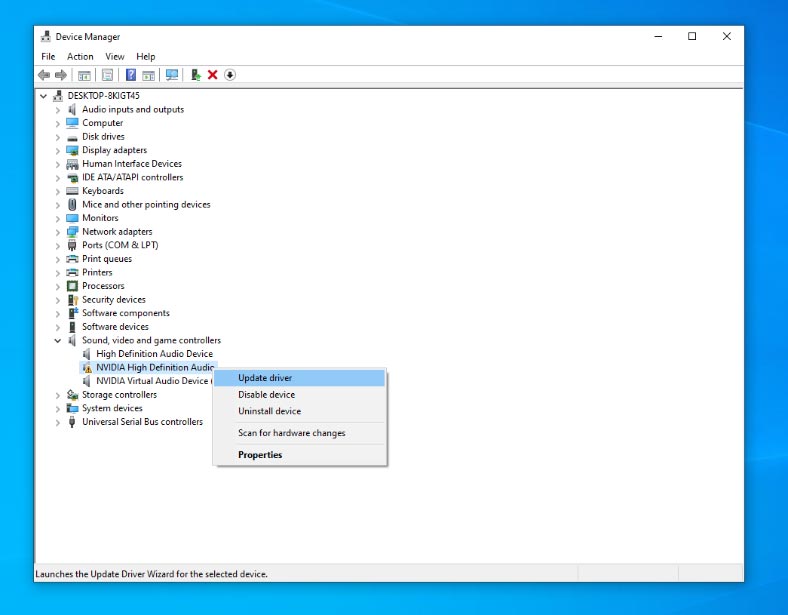Select Human Interface Devices text
Screen dimensions: 788x615
coord(132,163)
